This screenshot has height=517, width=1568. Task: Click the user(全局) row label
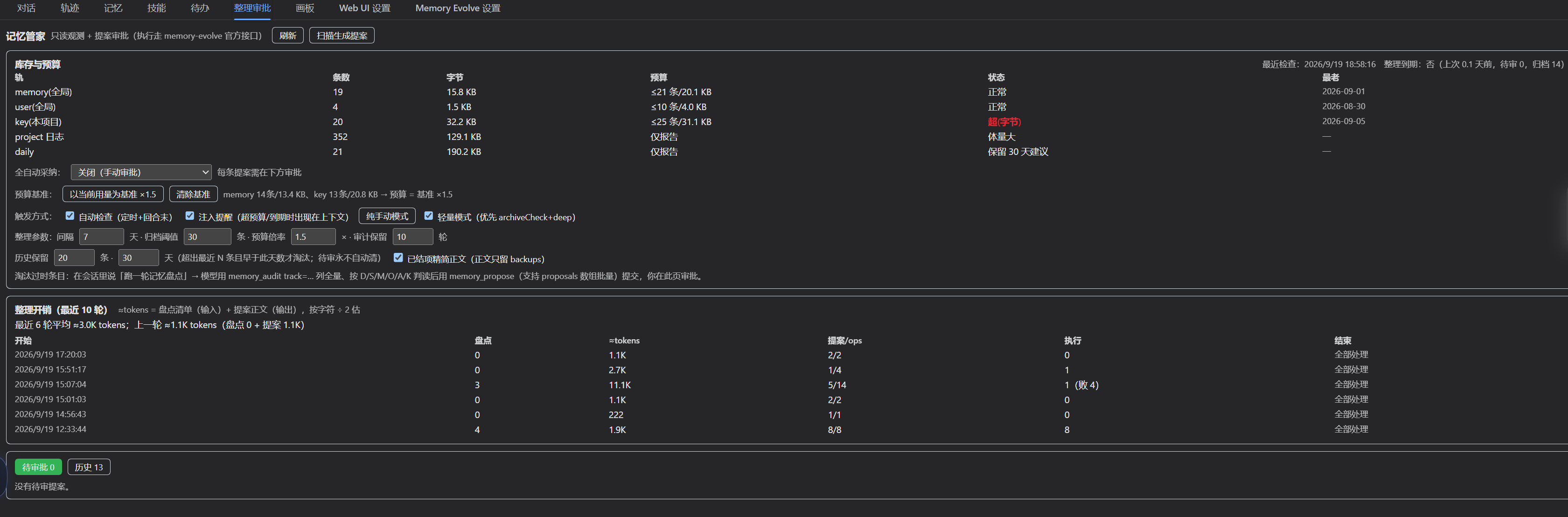(35, 107)
